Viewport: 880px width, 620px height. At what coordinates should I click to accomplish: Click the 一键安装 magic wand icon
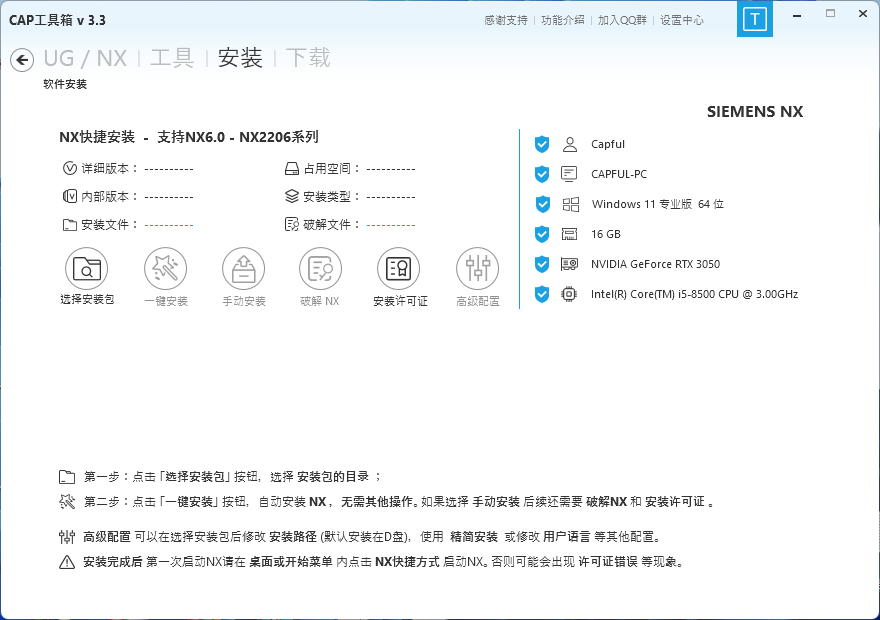click(x=165, y=268)
